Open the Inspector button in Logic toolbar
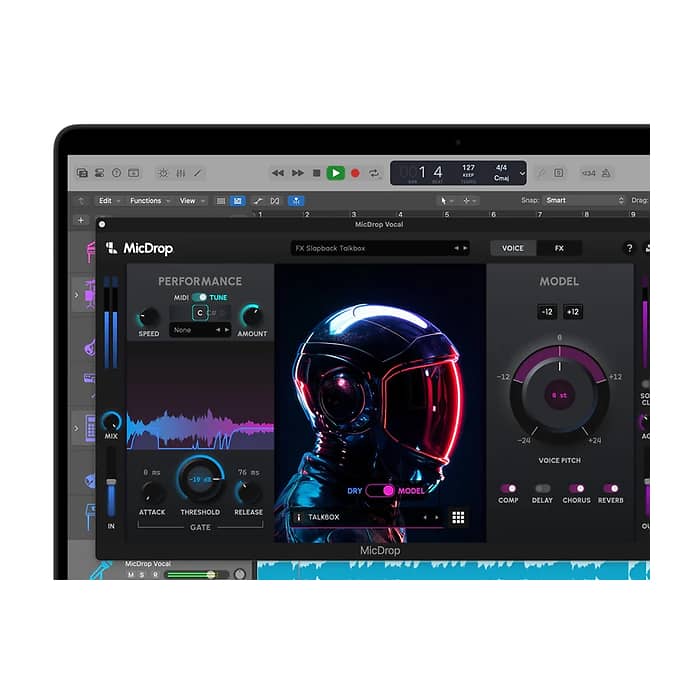This screenshot has height=700, width=700. tap(99, 173)
